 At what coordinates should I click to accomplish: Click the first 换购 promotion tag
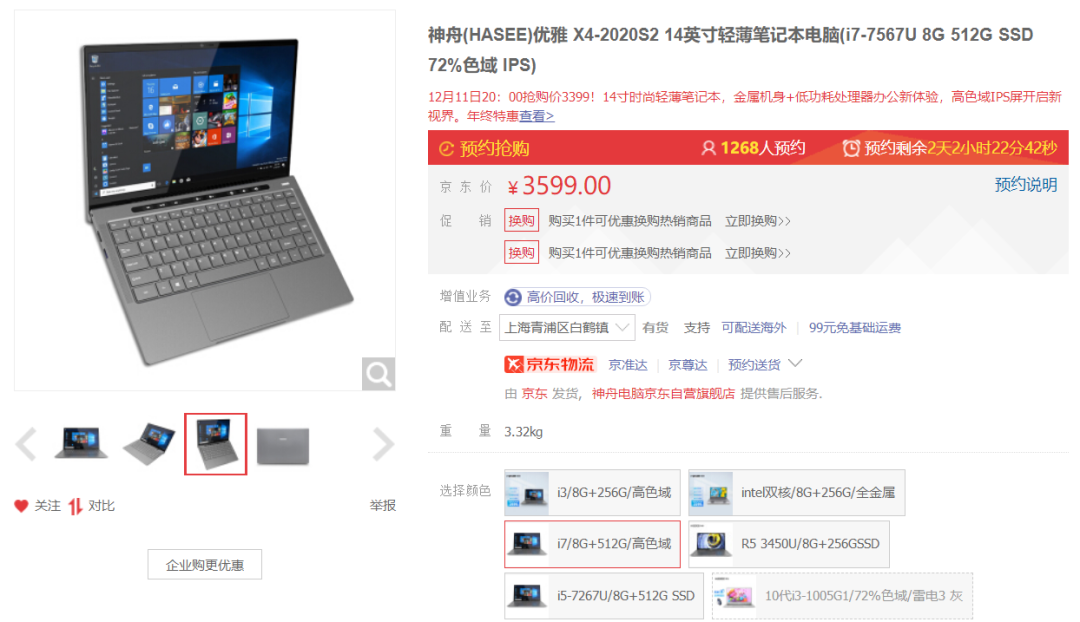521,220
